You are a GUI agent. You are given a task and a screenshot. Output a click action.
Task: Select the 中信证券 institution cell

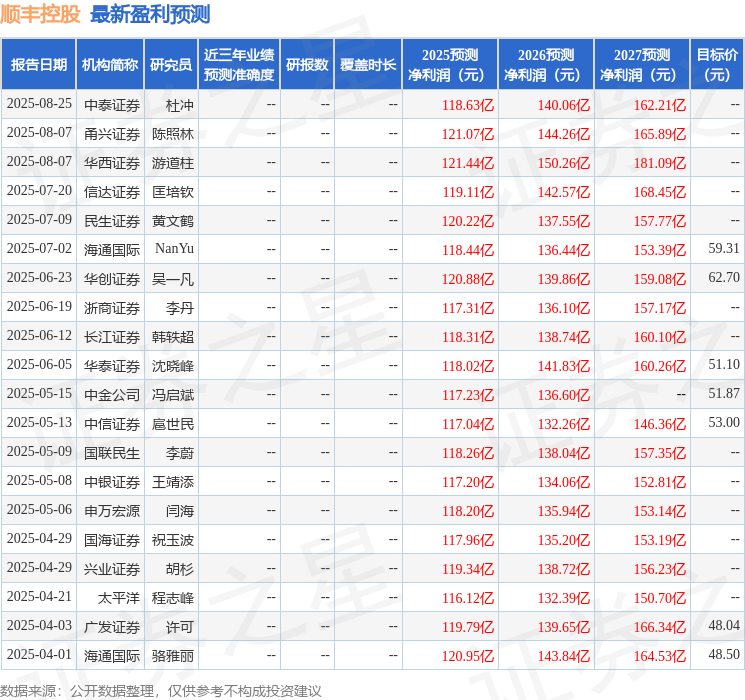coord(112,423)
